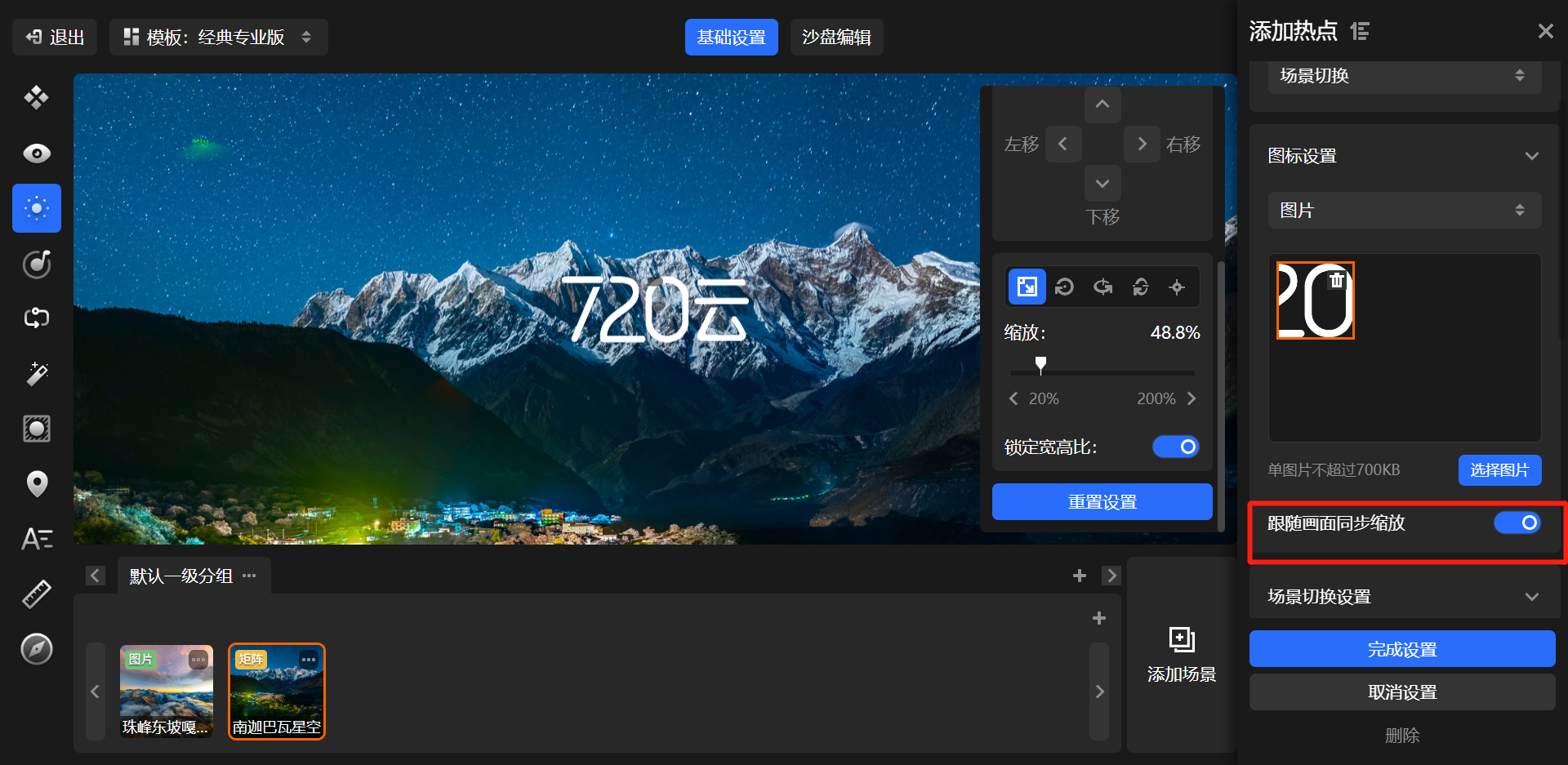Disable the 锁定宽高比 toggle

click(1175, 447)
